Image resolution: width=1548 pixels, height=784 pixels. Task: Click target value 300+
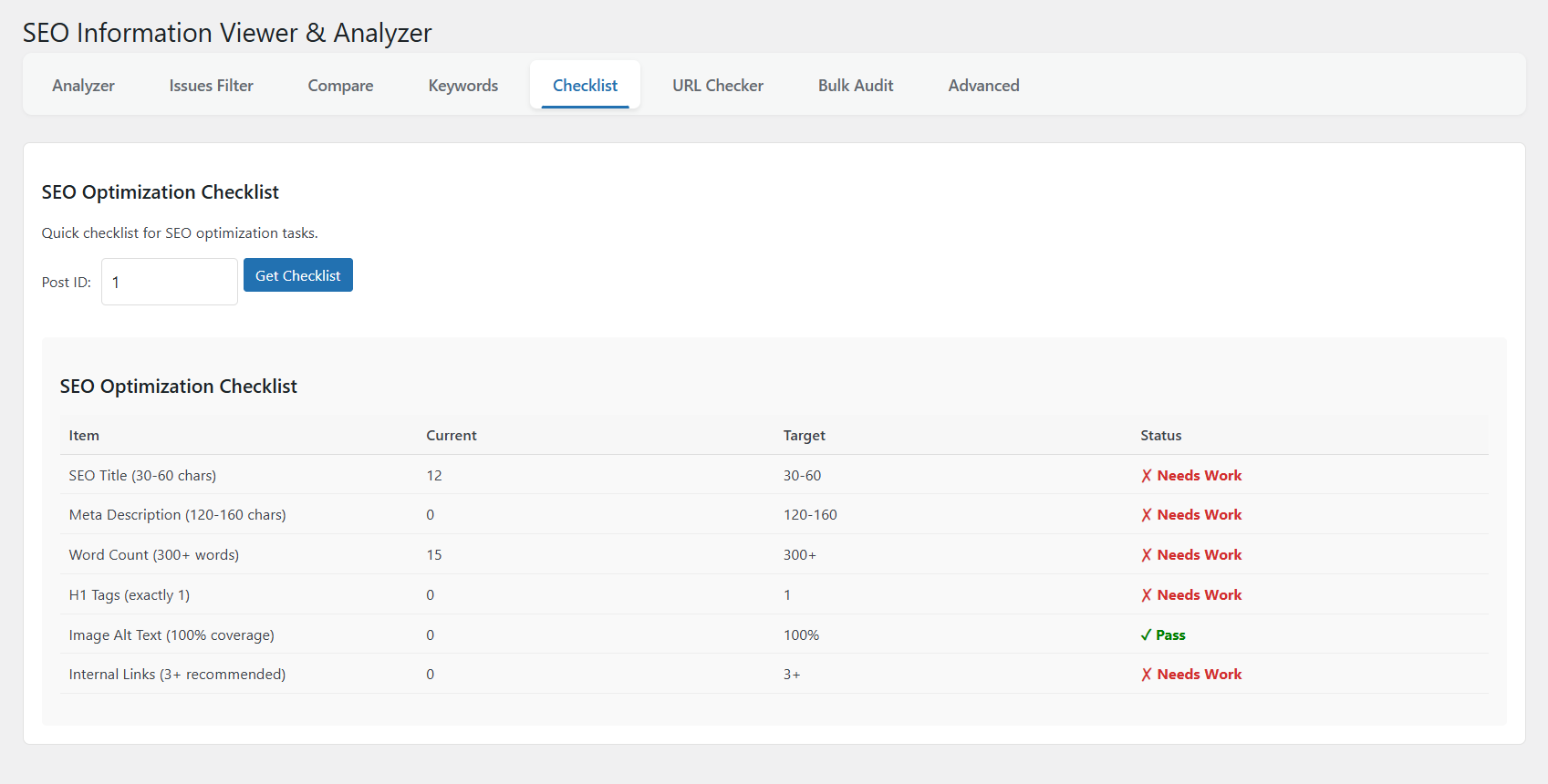point(800,555)
